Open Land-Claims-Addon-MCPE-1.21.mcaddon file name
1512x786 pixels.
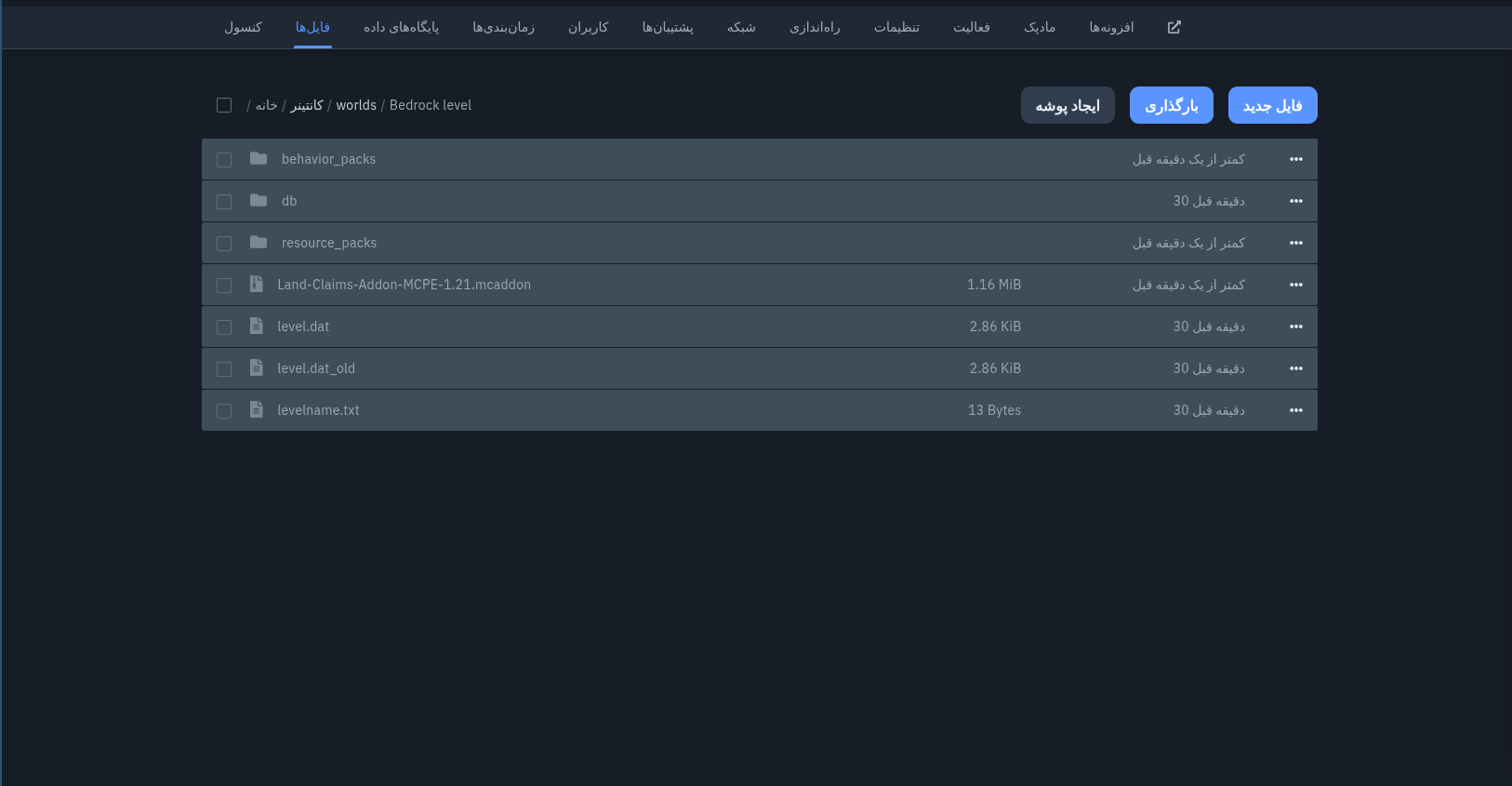pos(405,285)
